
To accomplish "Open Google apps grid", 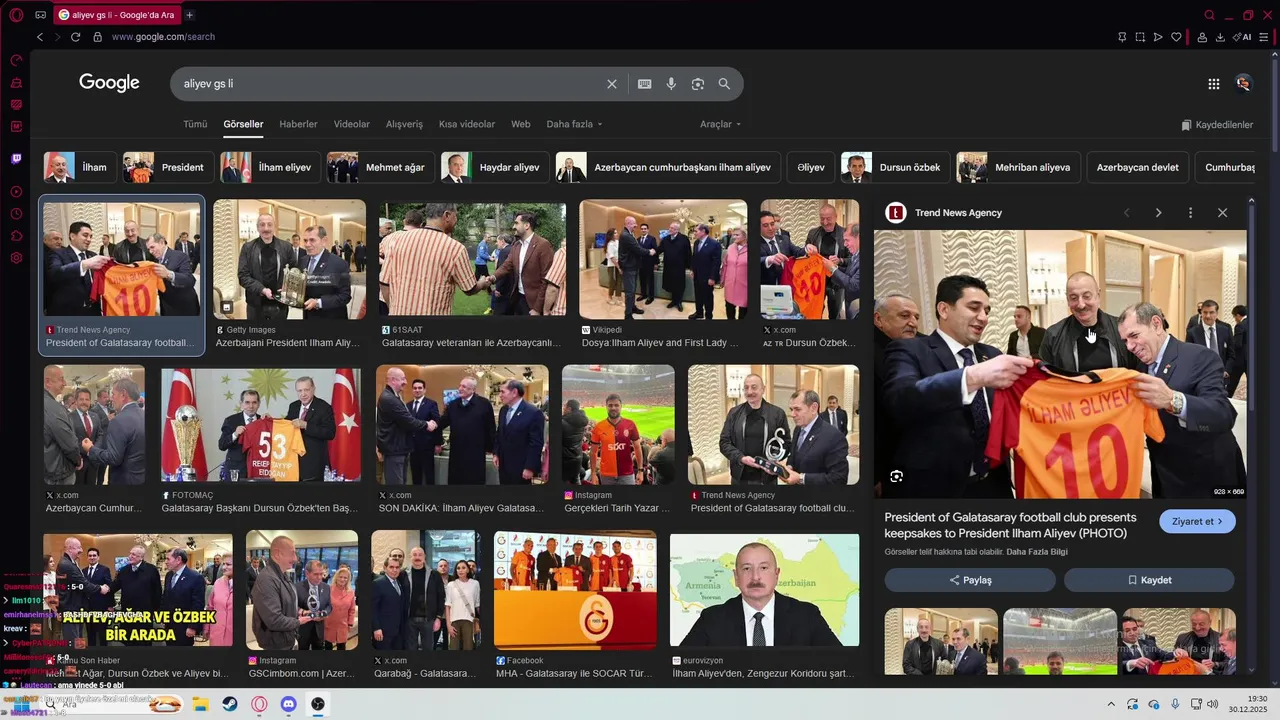I will coord(1213,84).
